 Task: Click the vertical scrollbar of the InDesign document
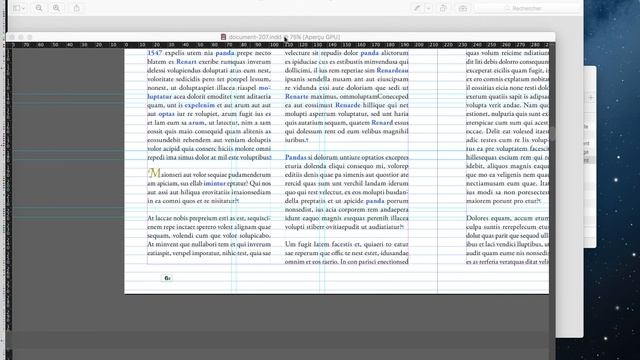[552, 134]
